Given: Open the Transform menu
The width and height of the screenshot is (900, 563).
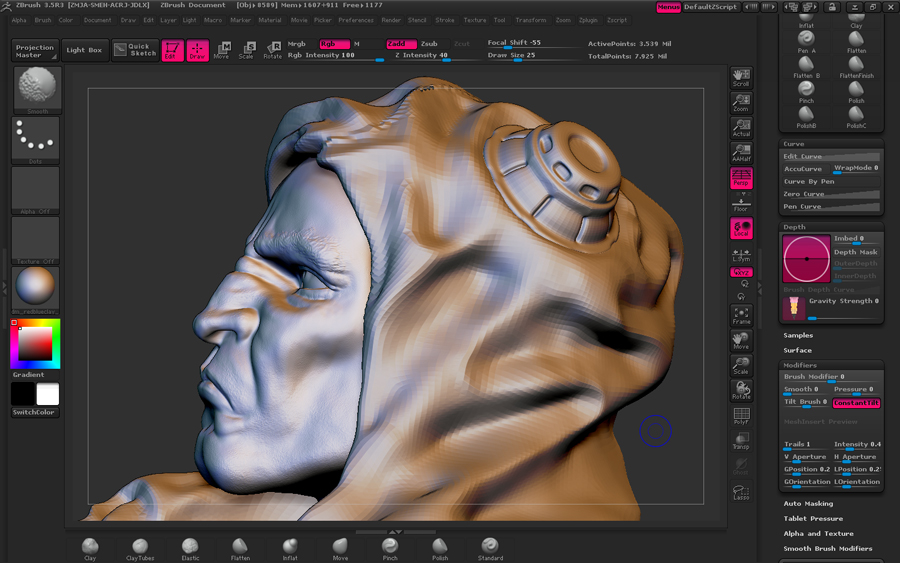Looking at the screenshot, I should (530, 20).
